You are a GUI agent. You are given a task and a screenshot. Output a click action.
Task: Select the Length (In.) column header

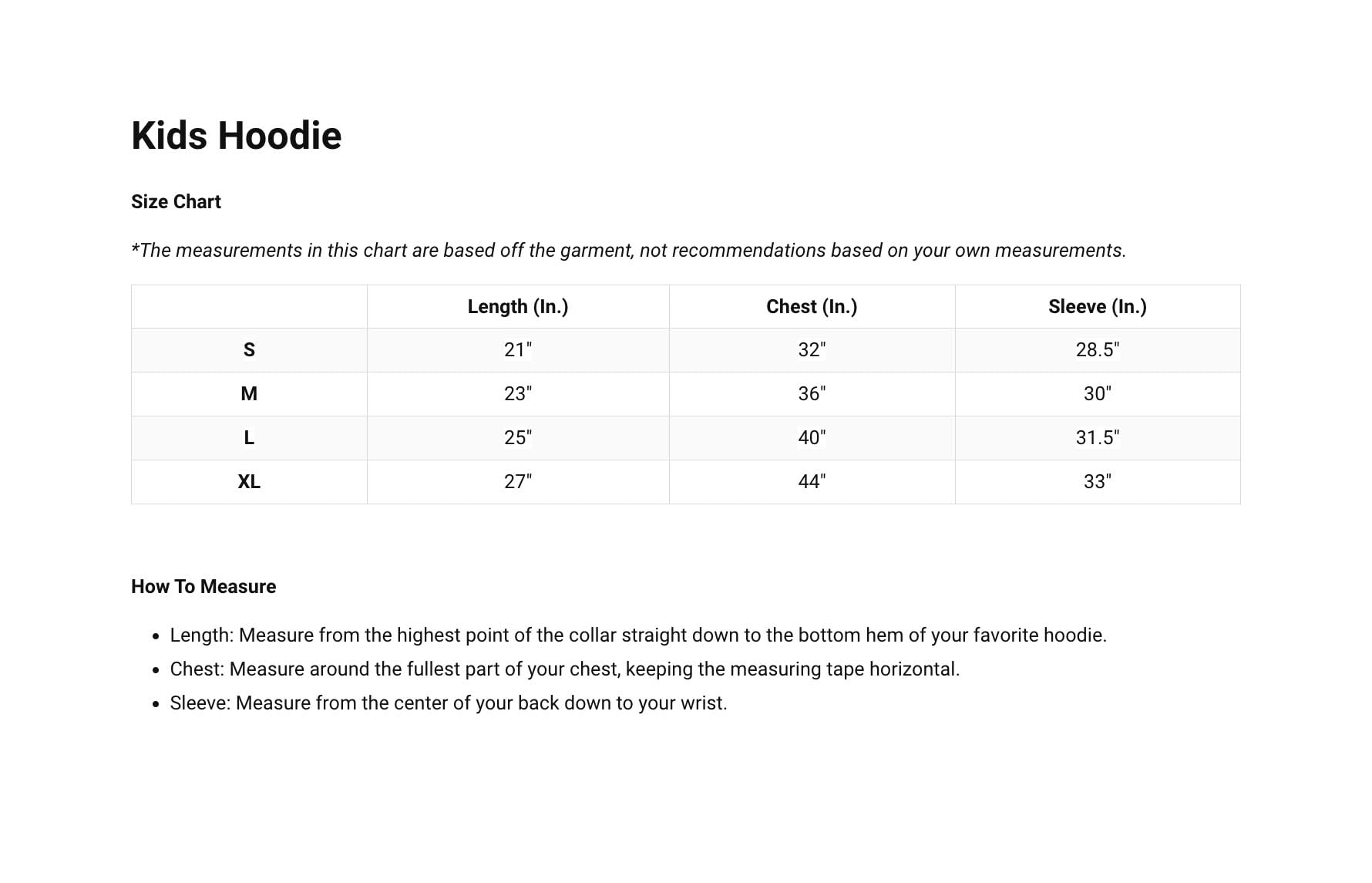pyautogui.click(x=518, y=307)
